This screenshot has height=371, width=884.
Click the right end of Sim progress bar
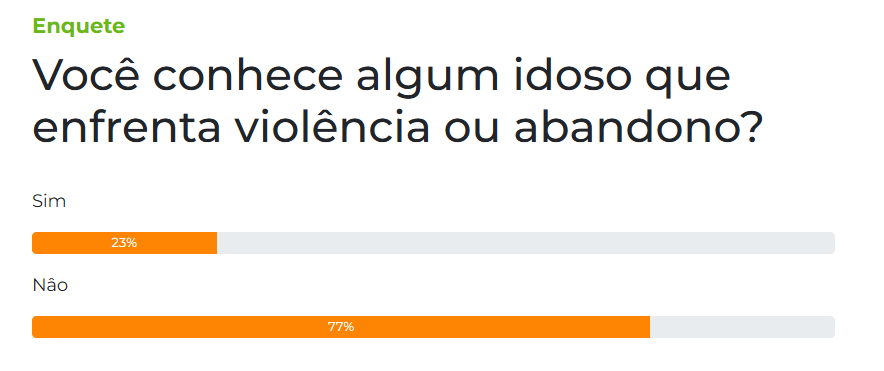[x=831, y=243]
